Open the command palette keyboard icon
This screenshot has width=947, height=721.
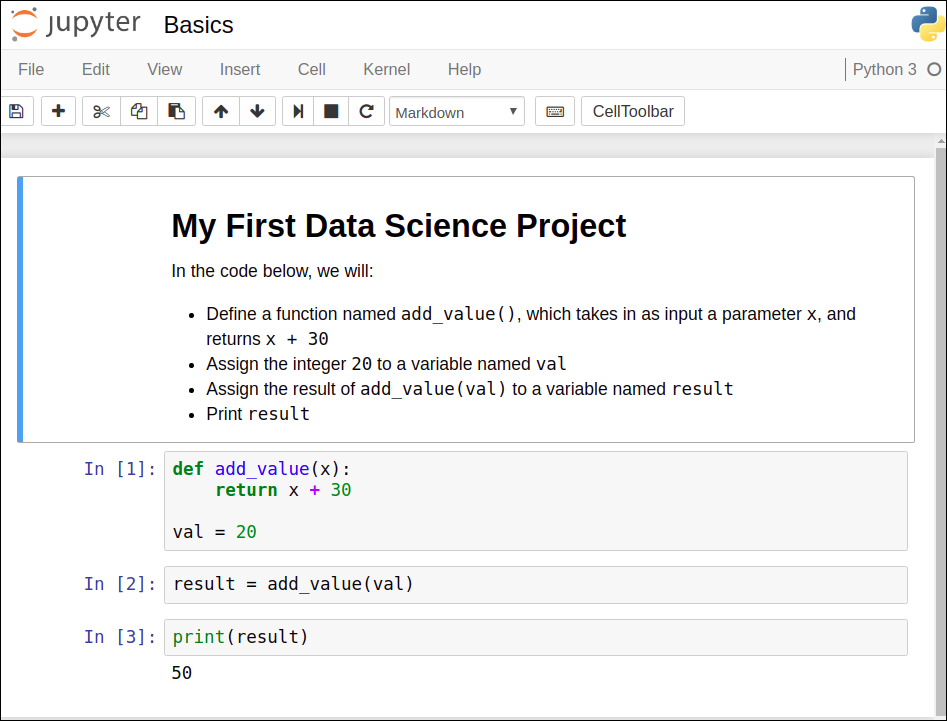(x=555, y=111)
